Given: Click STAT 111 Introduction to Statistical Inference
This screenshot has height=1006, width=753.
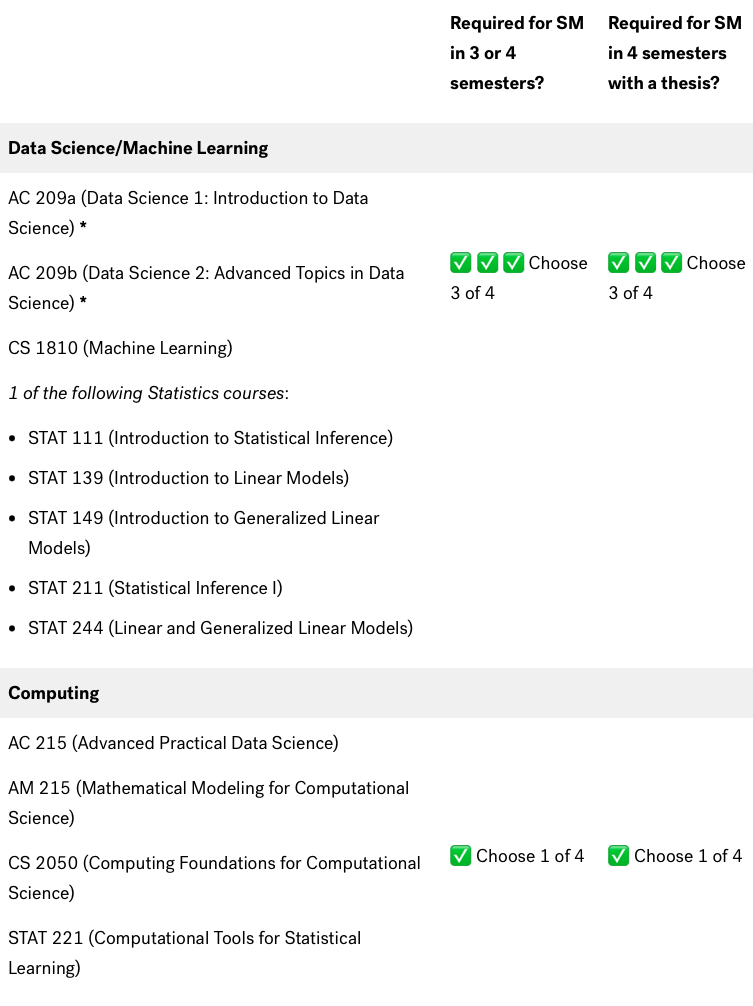Looking at the screenshot, I should coord(210,438).
